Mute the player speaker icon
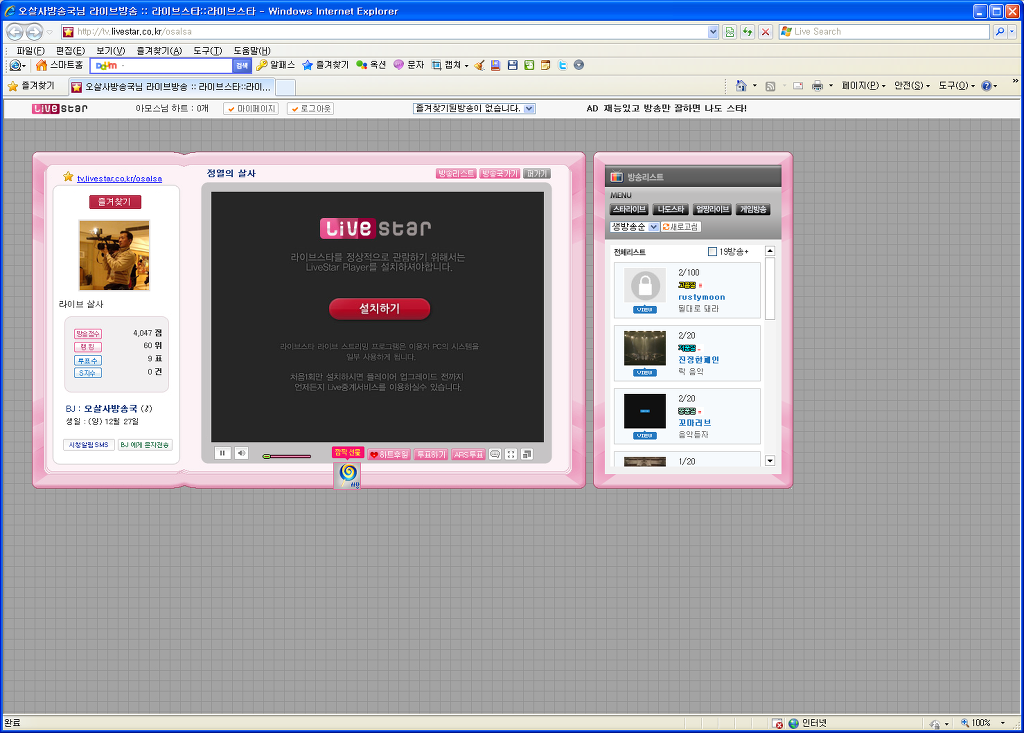Image resolution: width=1024 pixels, height=733 pixels. pyautogui.click(x=241, y=453)
